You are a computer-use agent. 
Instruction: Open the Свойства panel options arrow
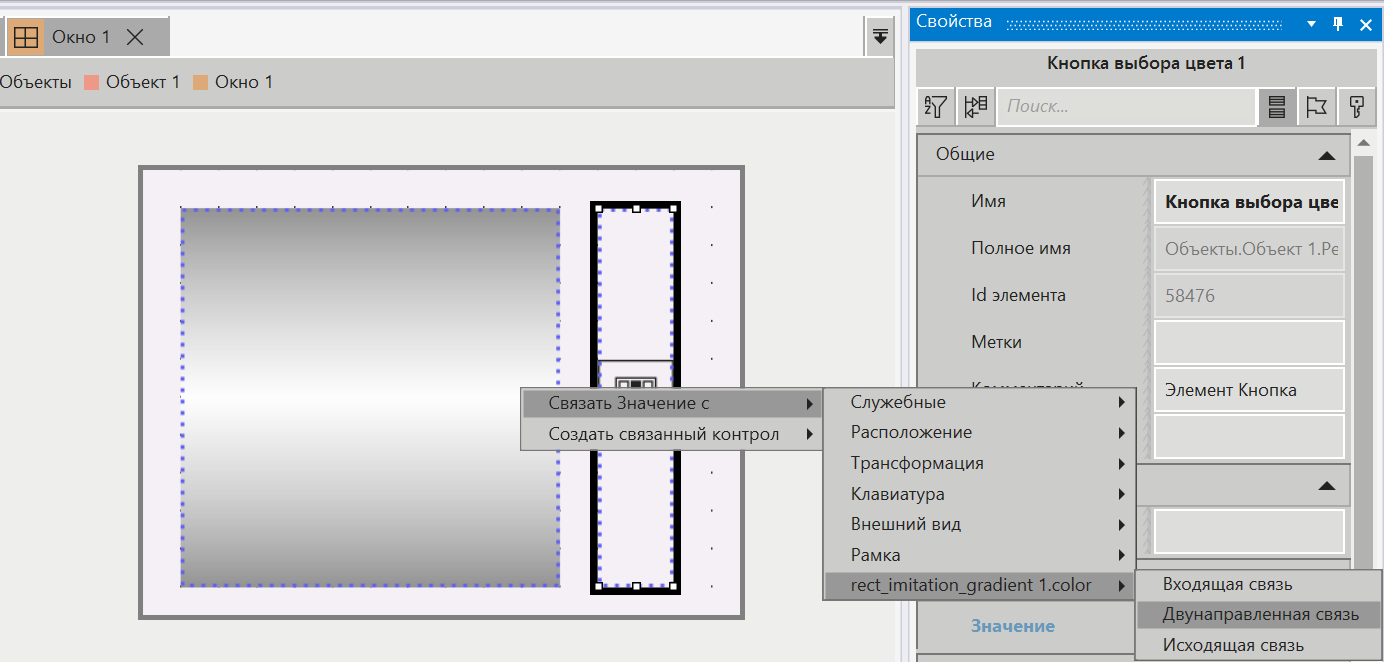click(1312, 23)
